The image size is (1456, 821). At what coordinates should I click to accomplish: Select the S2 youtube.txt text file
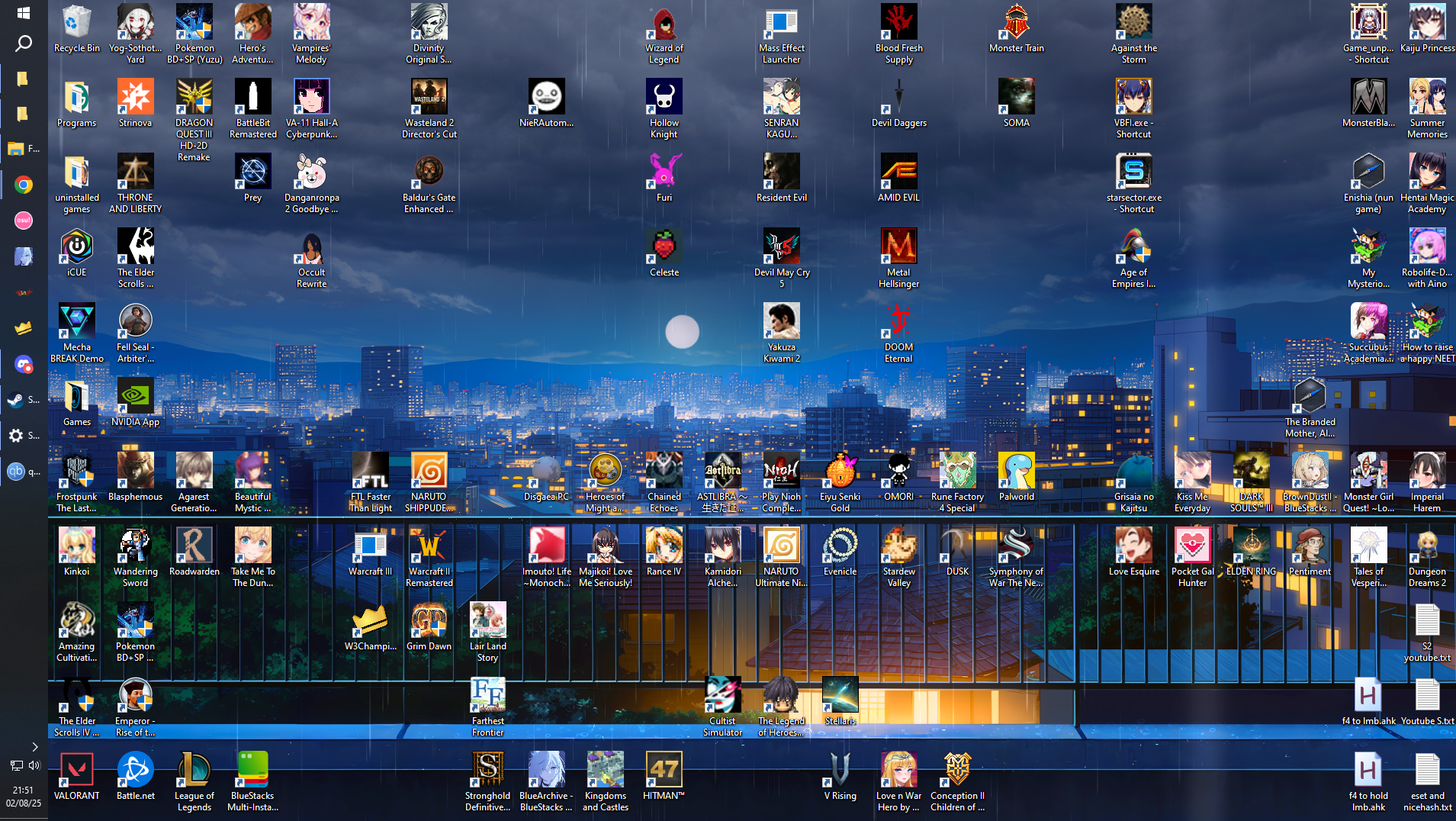[1427, 633]
